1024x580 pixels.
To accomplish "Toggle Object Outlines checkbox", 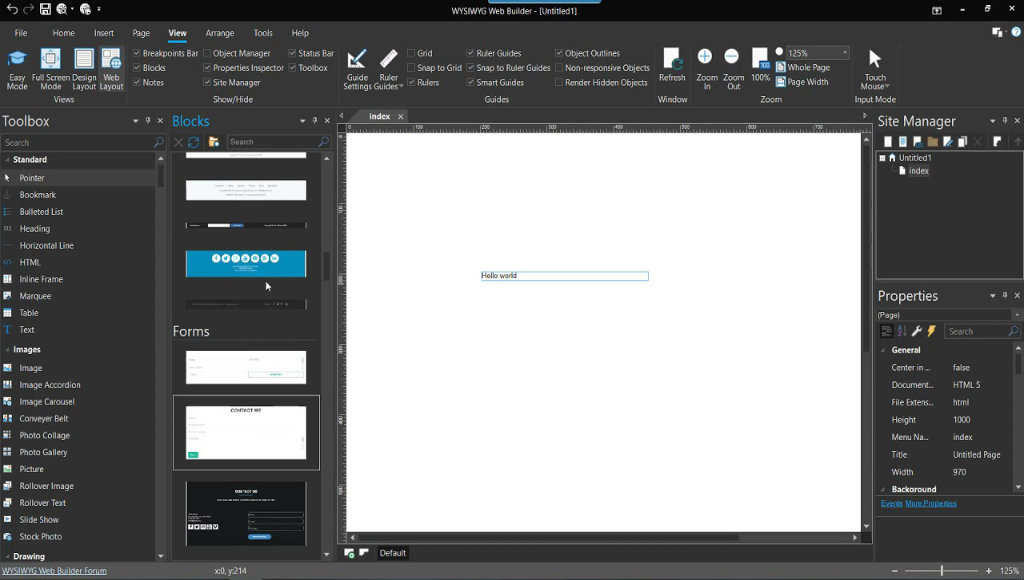I will 559,53.
